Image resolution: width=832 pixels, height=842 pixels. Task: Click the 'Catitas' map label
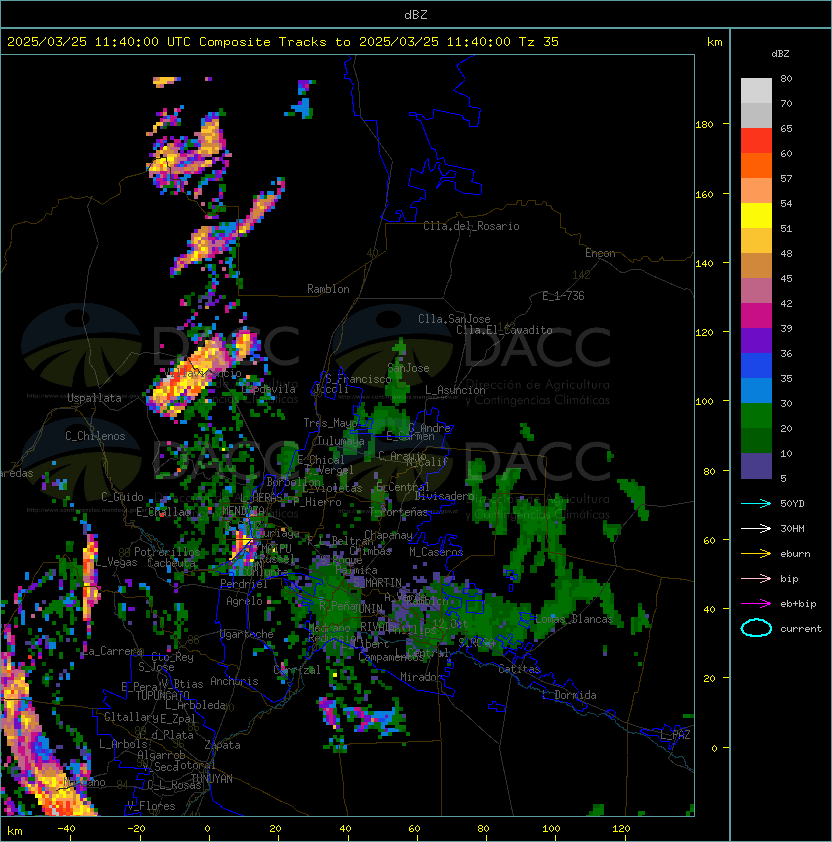point(519,670)
